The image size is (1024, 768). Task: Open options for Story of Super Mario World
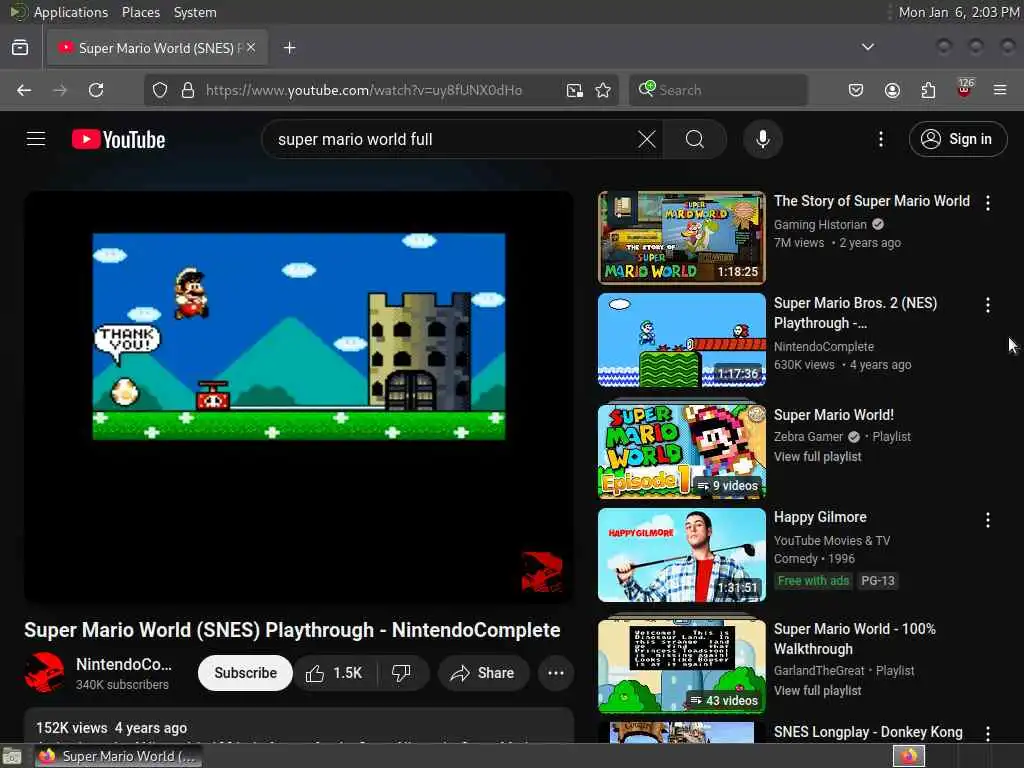click(x=987, y=203)
